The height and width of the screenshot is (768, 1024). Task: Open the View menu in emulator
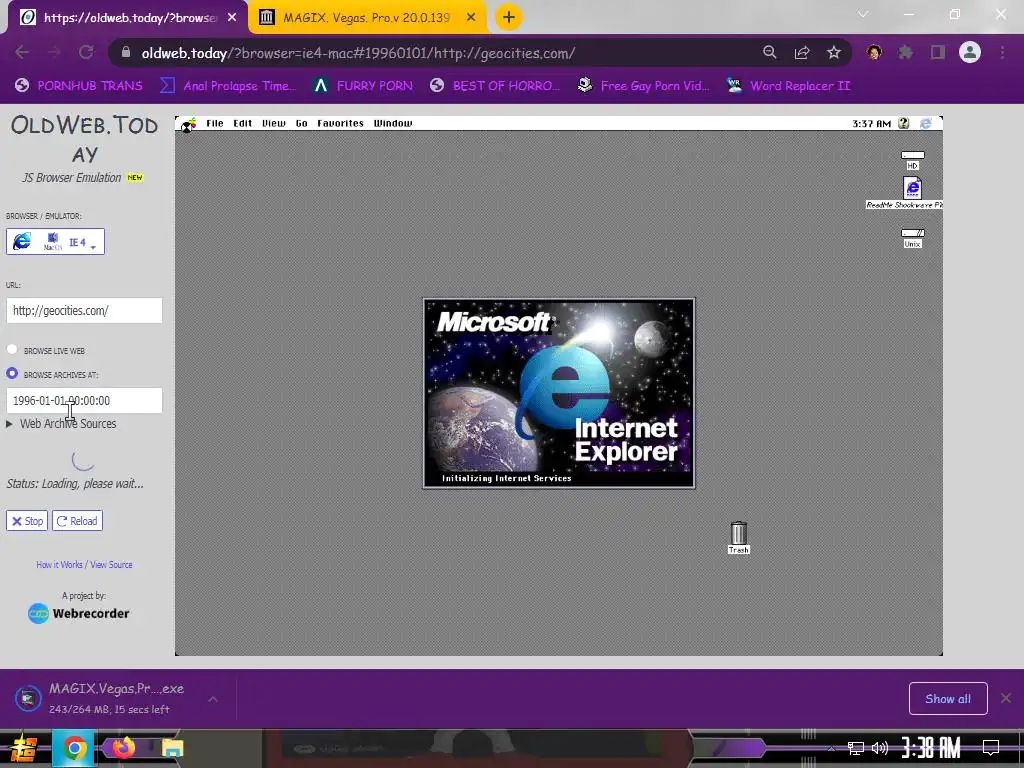[274, 123]
